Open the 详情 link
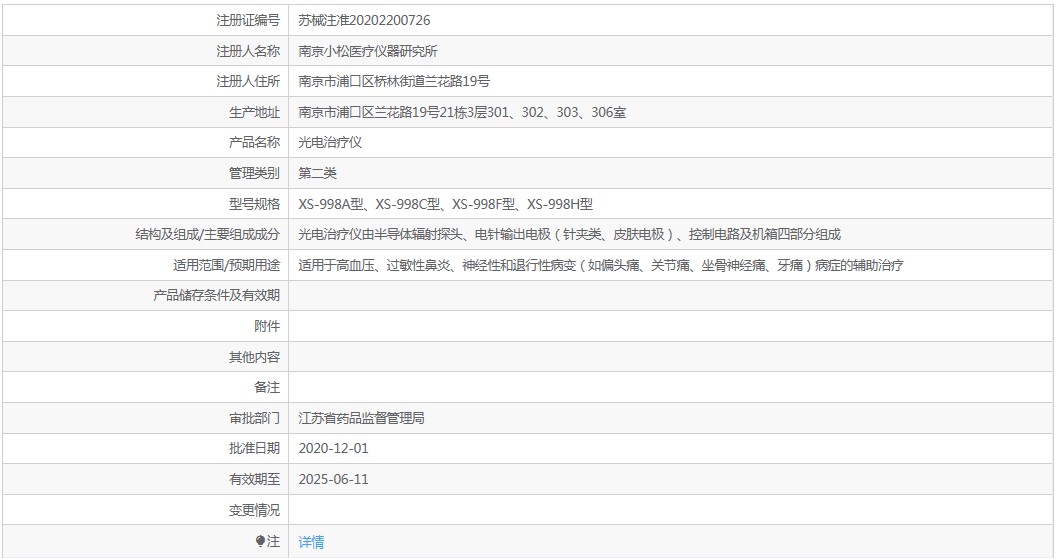1059x559 pixels. pyautogui.click(x=311, y=541)
